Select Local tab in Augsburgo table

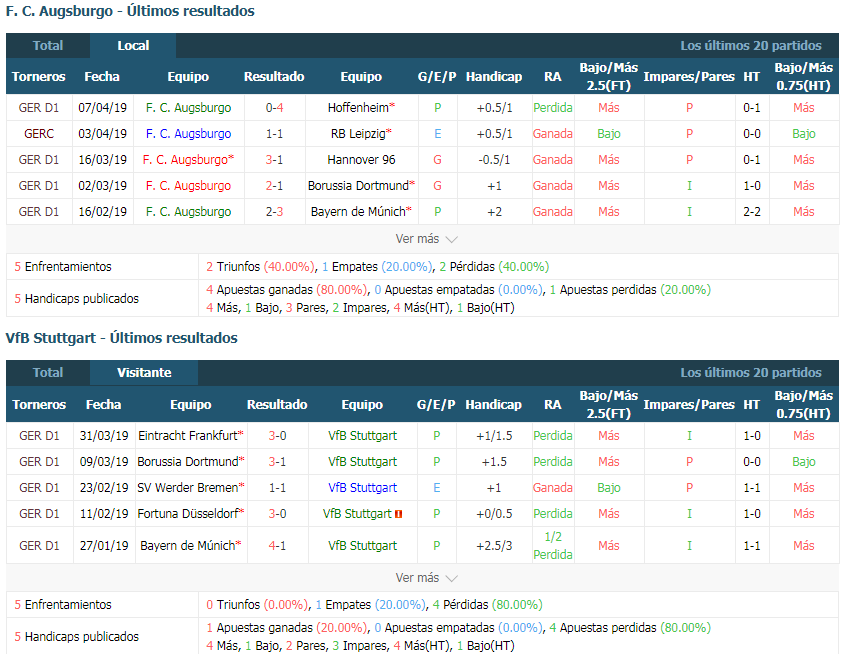[x=133, y=46]
